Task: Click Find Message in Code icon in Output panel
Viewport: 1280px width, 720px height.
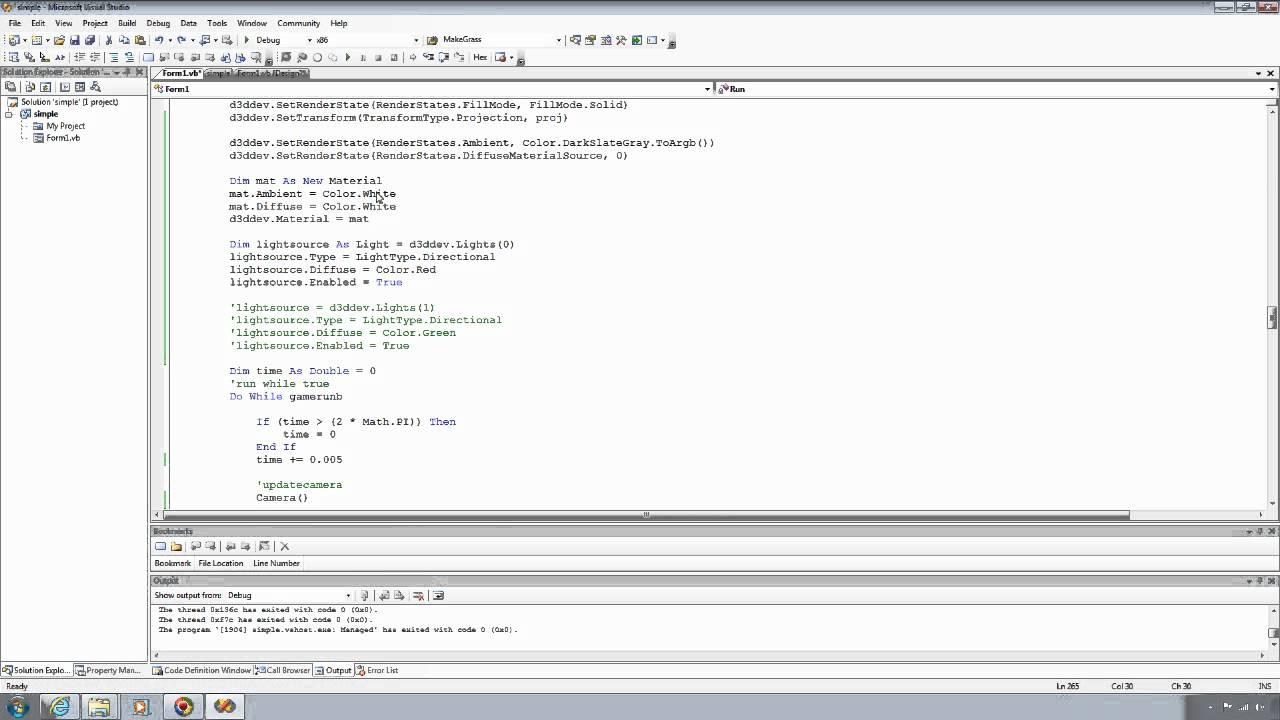Action: 364,595
